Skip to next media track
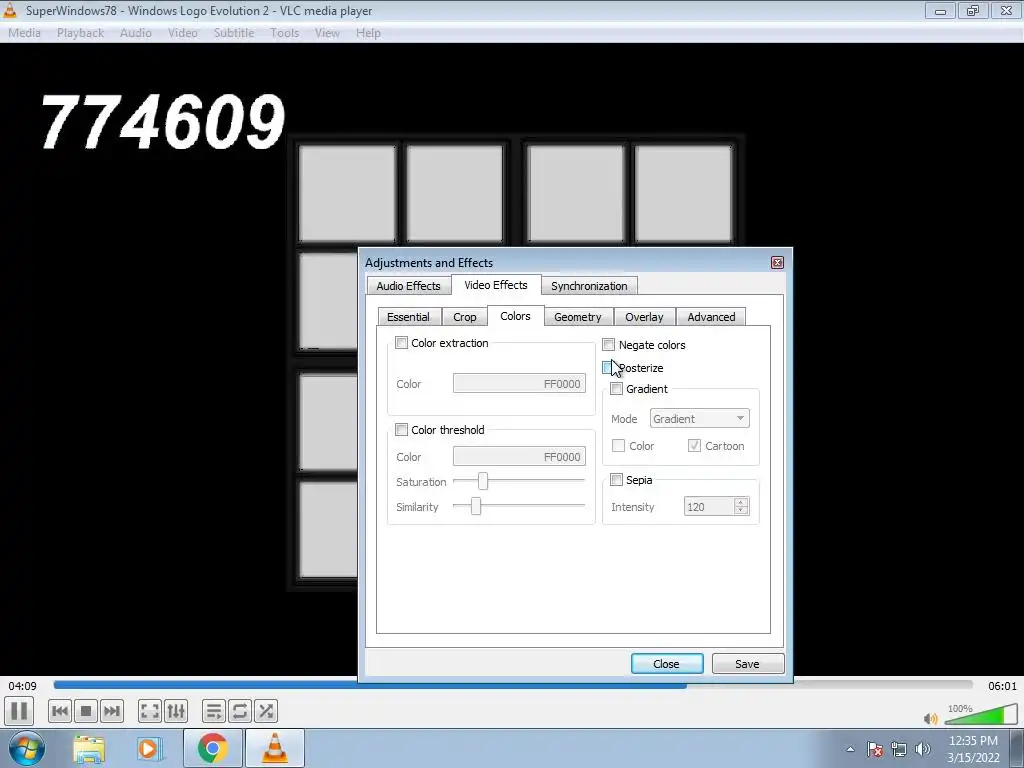1024x768 pixels. tap(112, 711)
